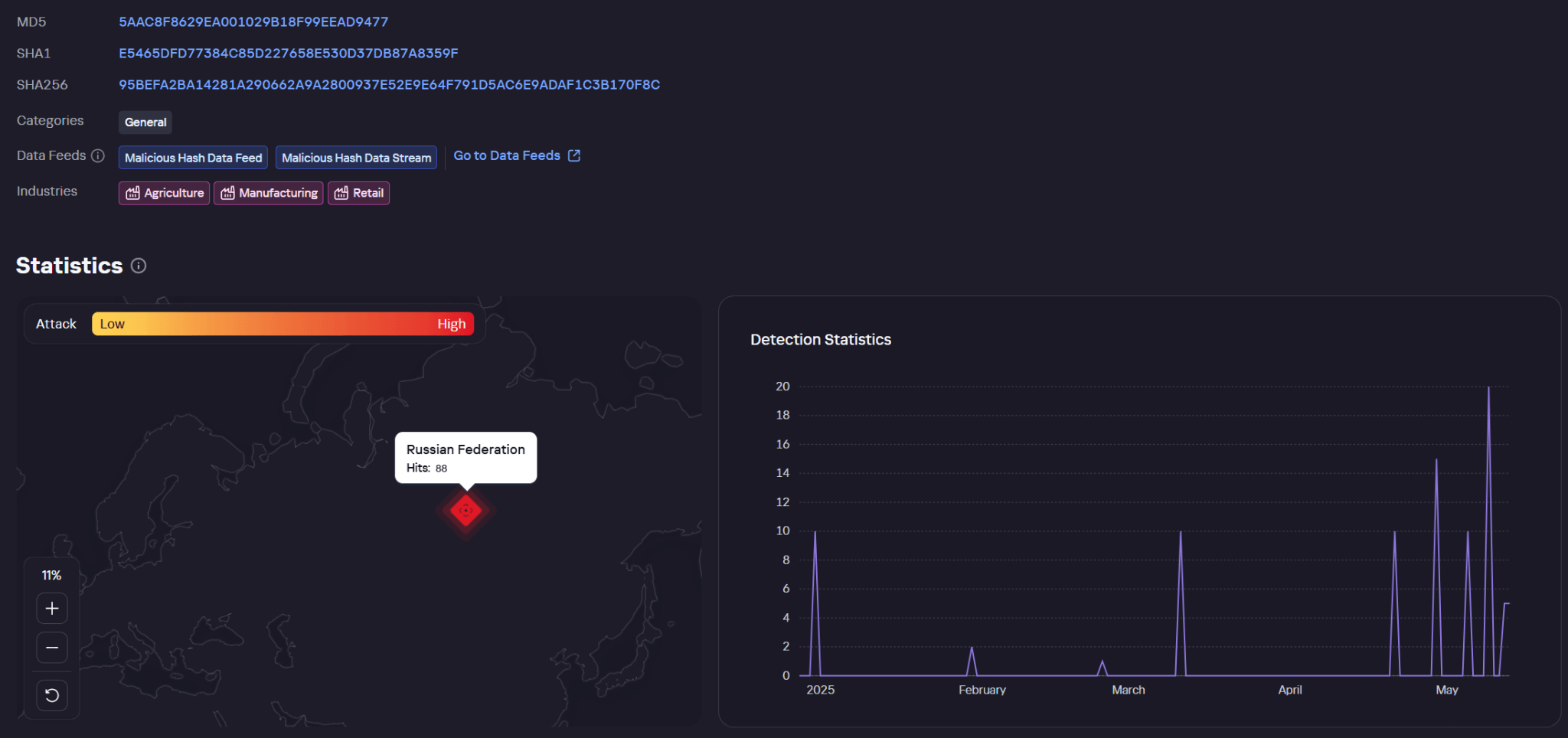Click the factory icon in Retail tag
Screen dimensions: 1568x738
[x=341, y=193]
